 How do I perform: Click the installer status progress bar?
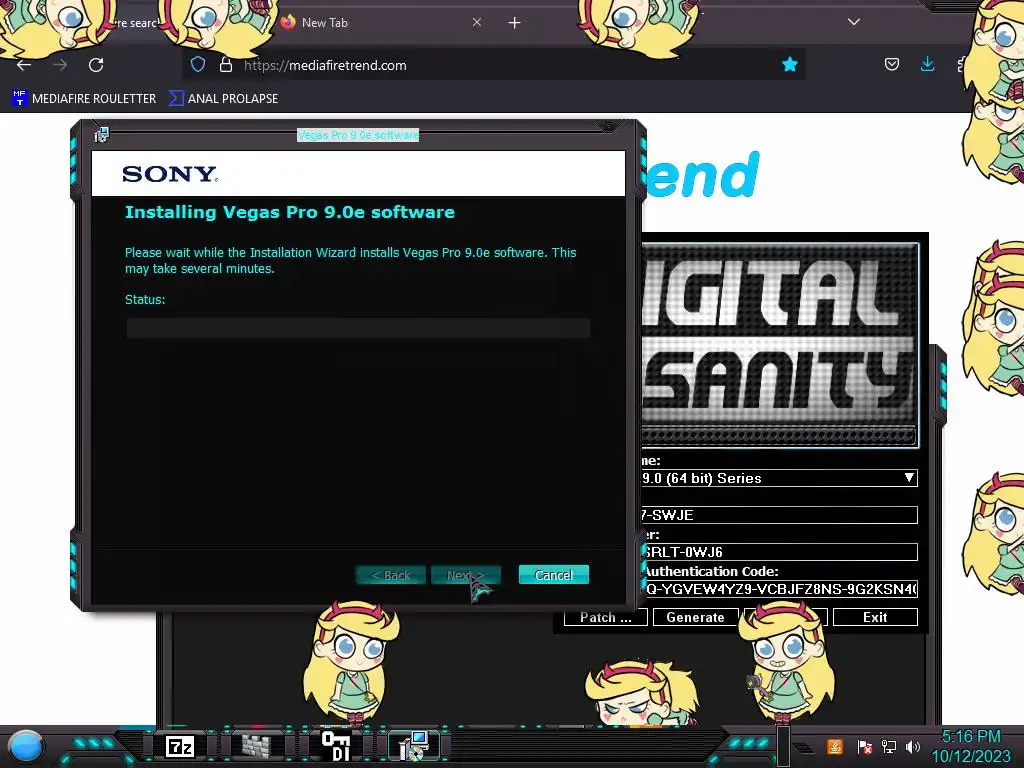[358, 328]
